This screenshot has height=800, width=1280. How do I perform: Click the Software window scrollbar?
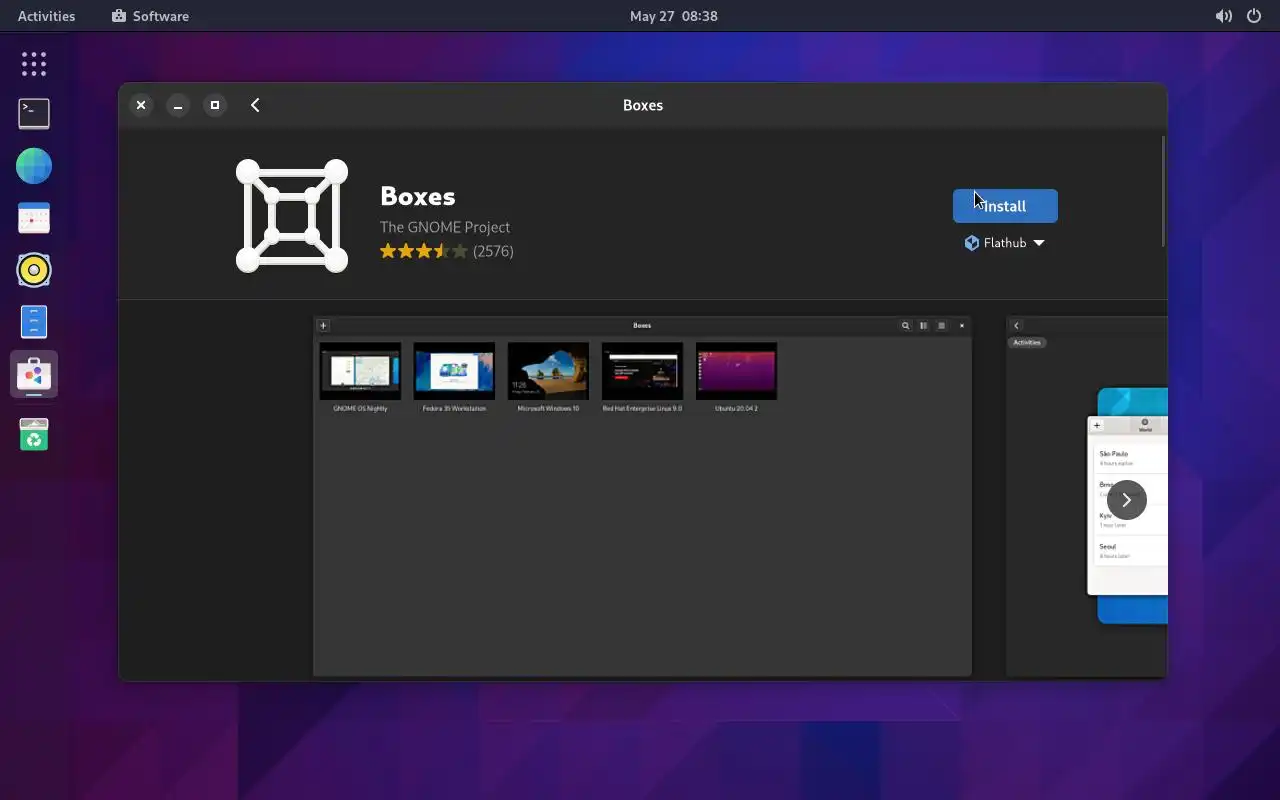[x=1163, y=191]
